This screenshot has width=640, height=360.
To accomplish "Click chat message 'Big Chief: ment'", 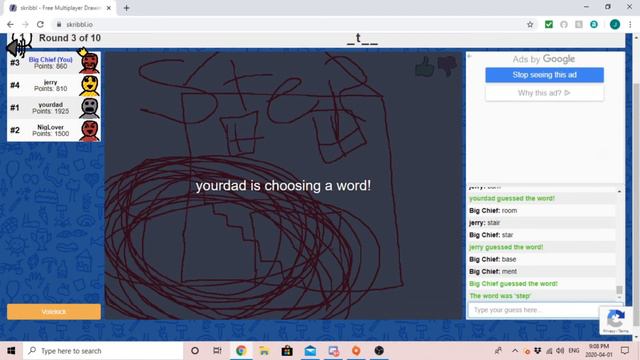I will click(493, 271).
